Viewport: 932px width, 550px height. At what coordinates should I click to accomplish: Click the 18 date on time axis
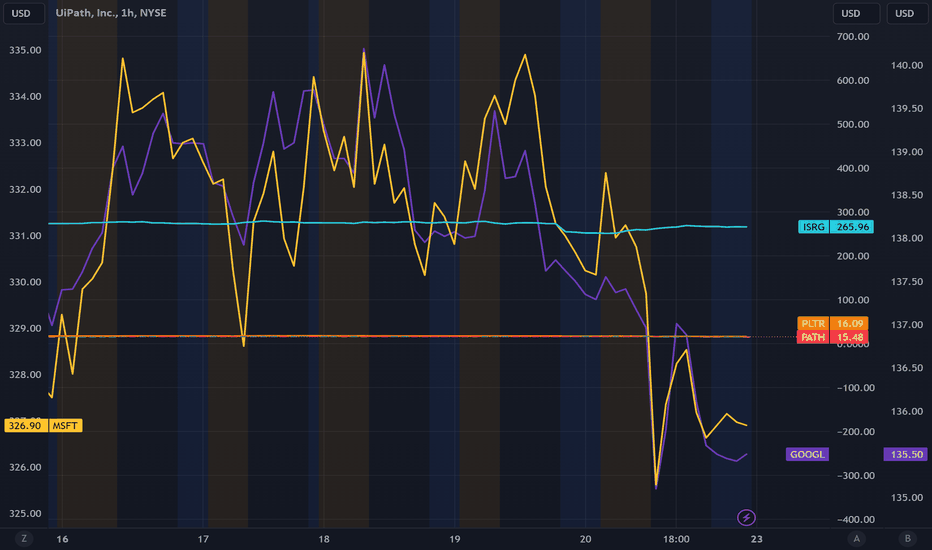click(x=323, y=539)
